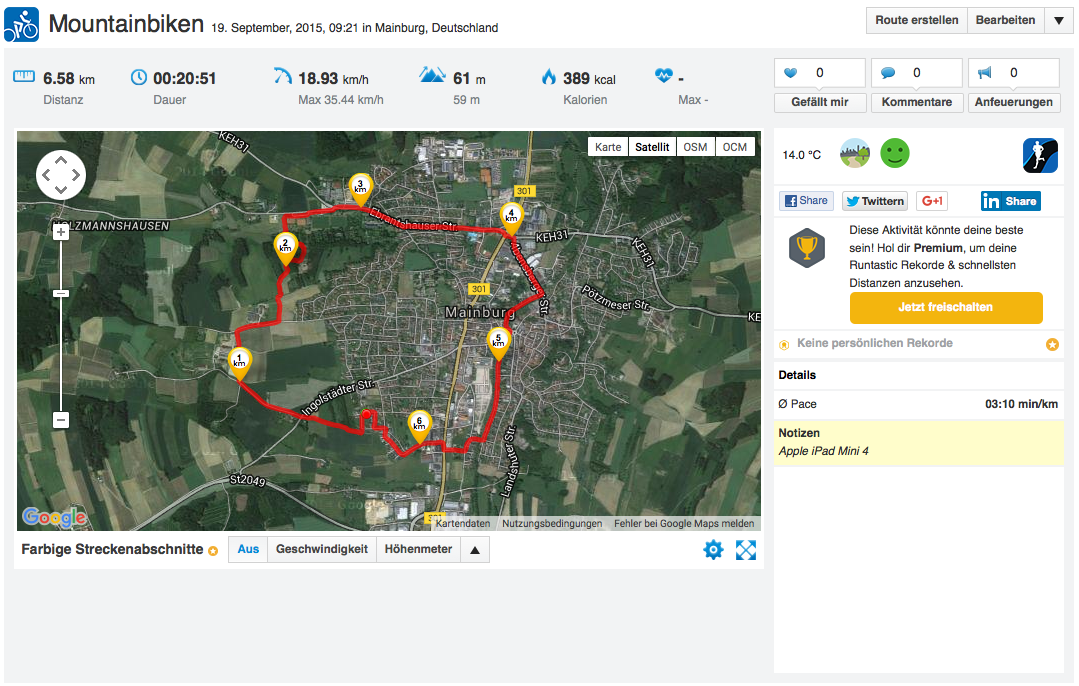
Task: Color route by Höhenmeter
Action: (x=418, y=549)
